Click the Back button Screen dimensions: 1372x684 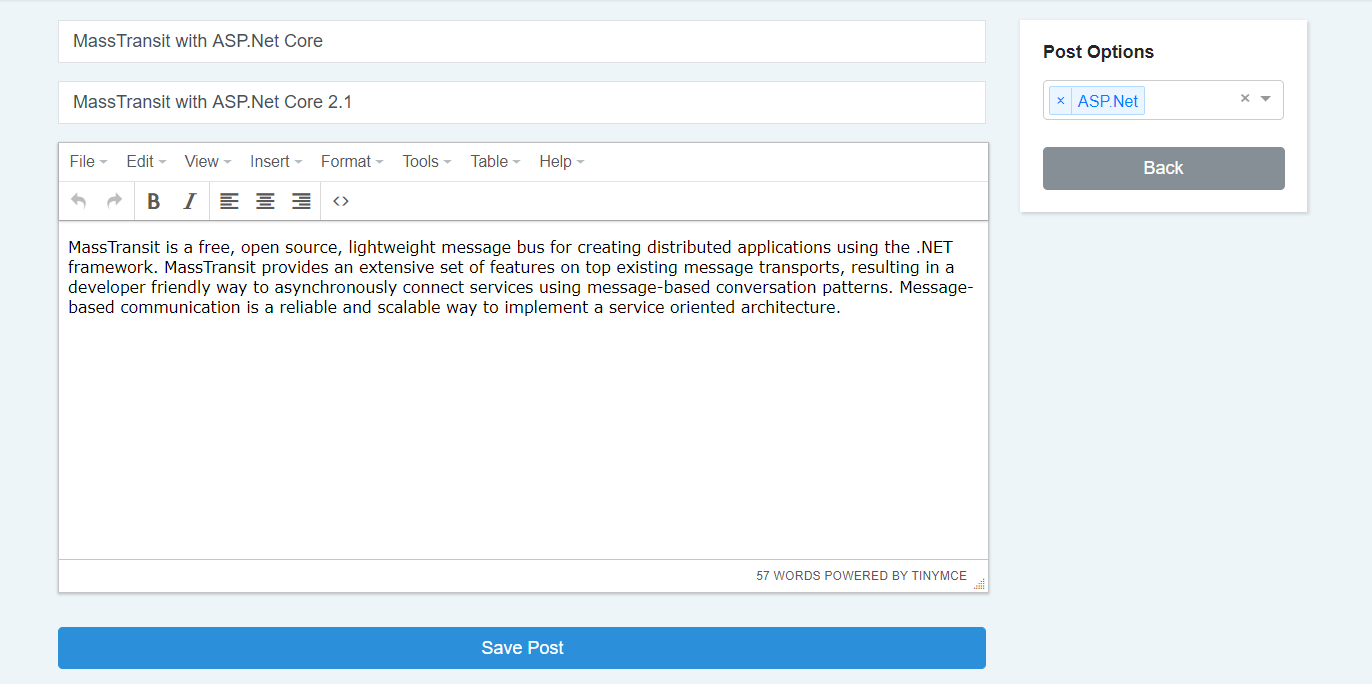pyautogui.click(x=1163, y=168)
